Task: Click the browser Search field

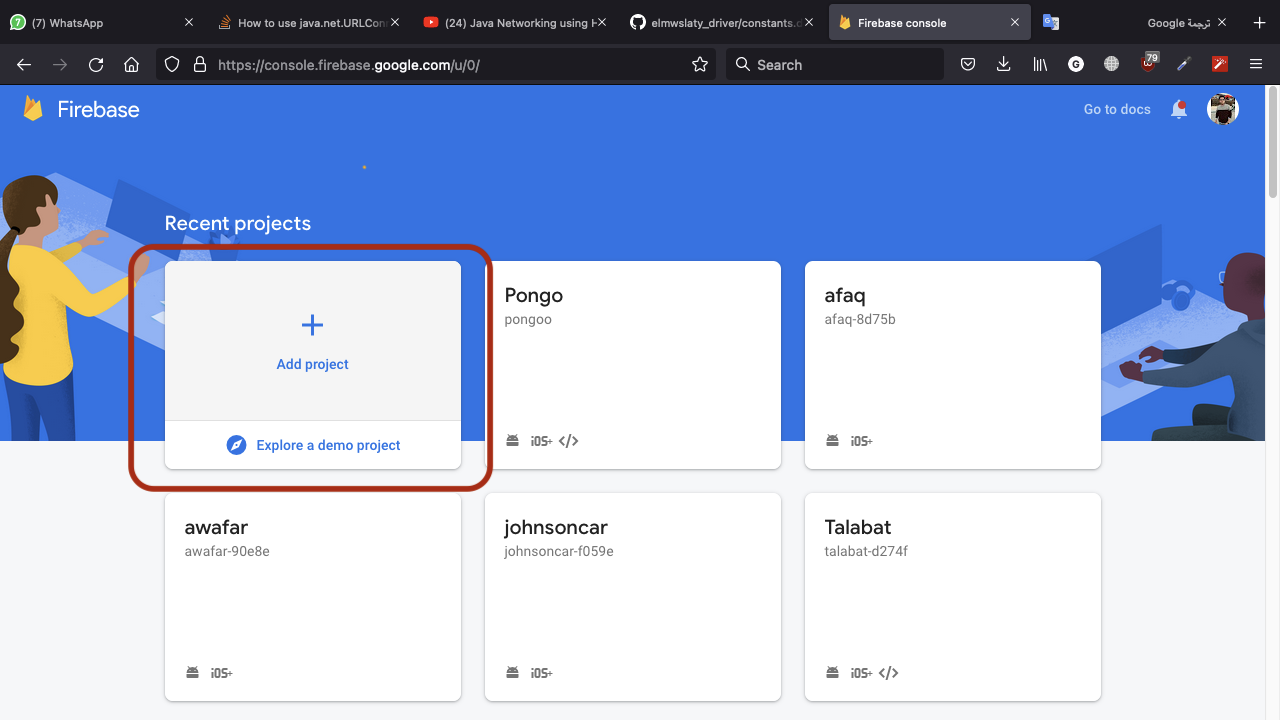Action: point(835,64)
